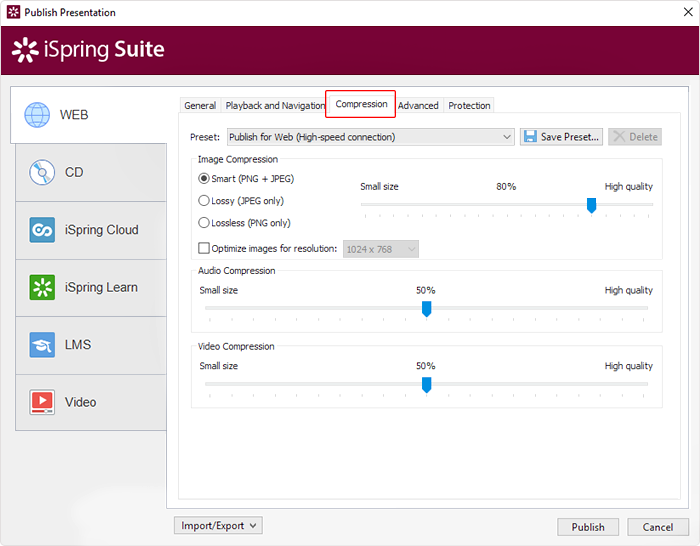The image size is (700, 546).
Task: Open the Import/Export dropdown menu
Action: (x=218, y=525)
